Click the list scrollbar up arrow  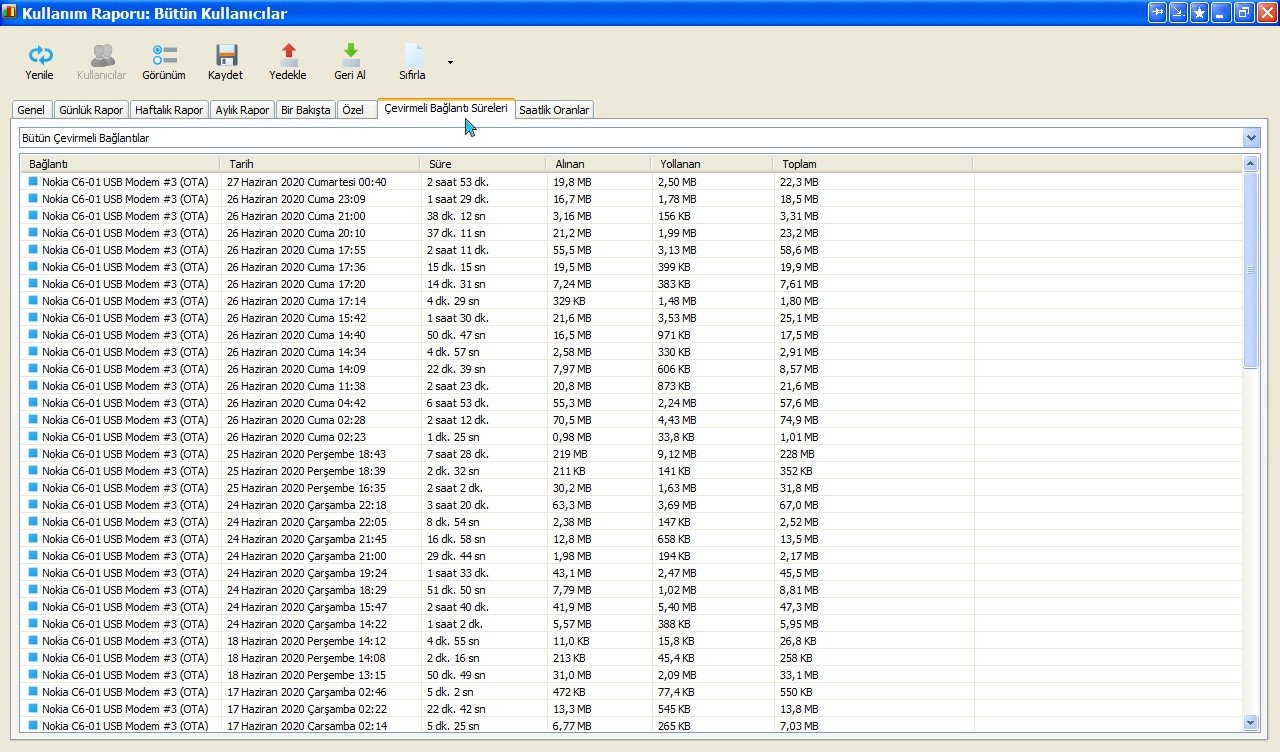[x=1251, y=164]
